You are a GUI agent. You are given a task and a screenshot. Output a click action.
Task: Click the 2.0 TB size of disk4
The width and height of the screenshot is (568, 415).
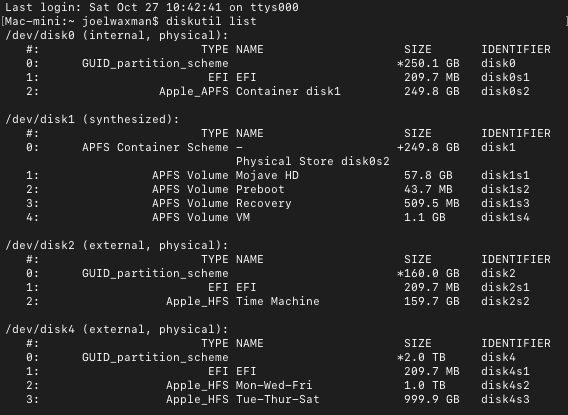click(x=421, y=357)
